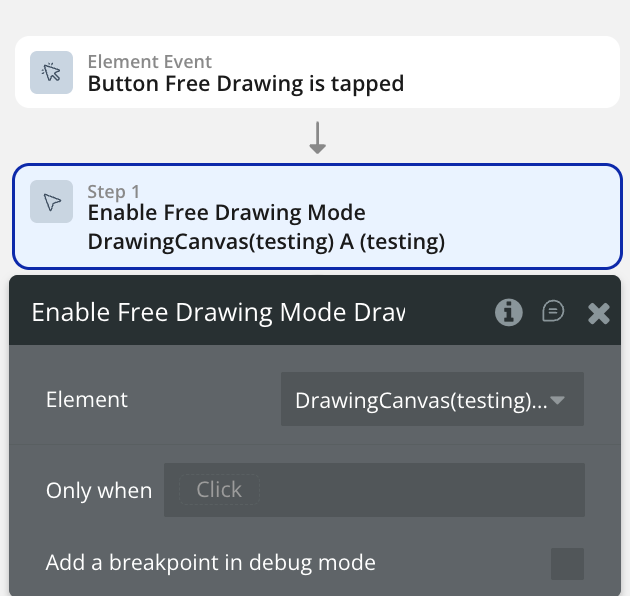Click the 'Element Event' label text
The width and height of the screenshot is (630, 596).
pyautogui.click(x=150, y=62)
